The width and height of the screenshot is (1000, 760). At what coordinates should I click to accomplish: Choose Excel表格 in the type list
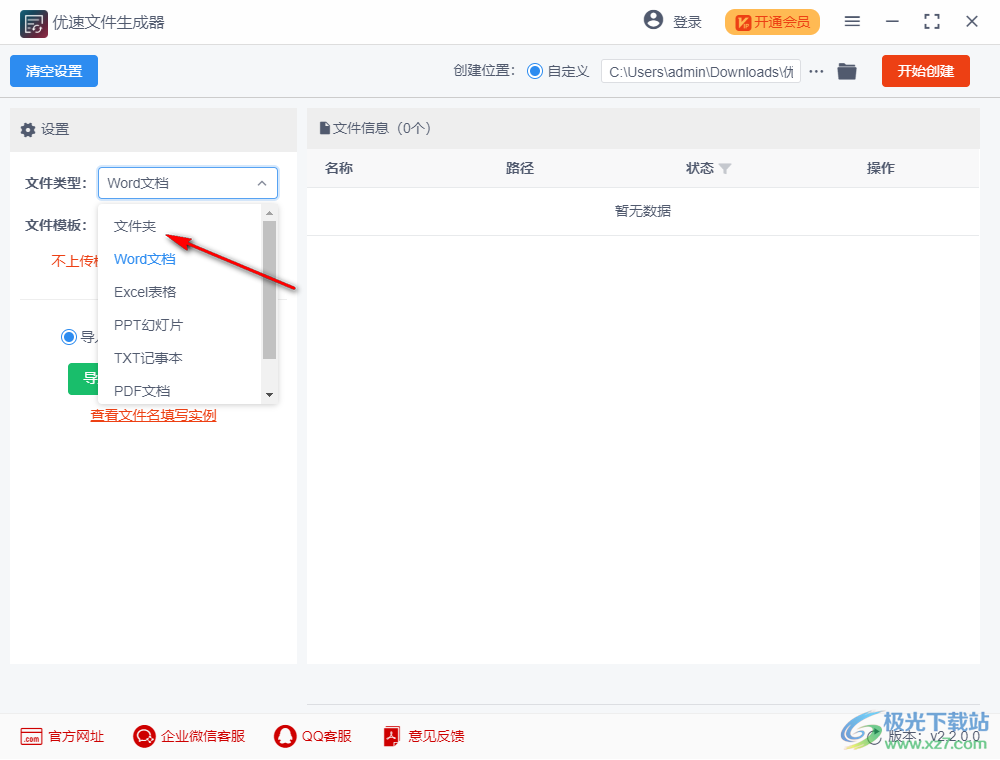(x=145, y=291)
